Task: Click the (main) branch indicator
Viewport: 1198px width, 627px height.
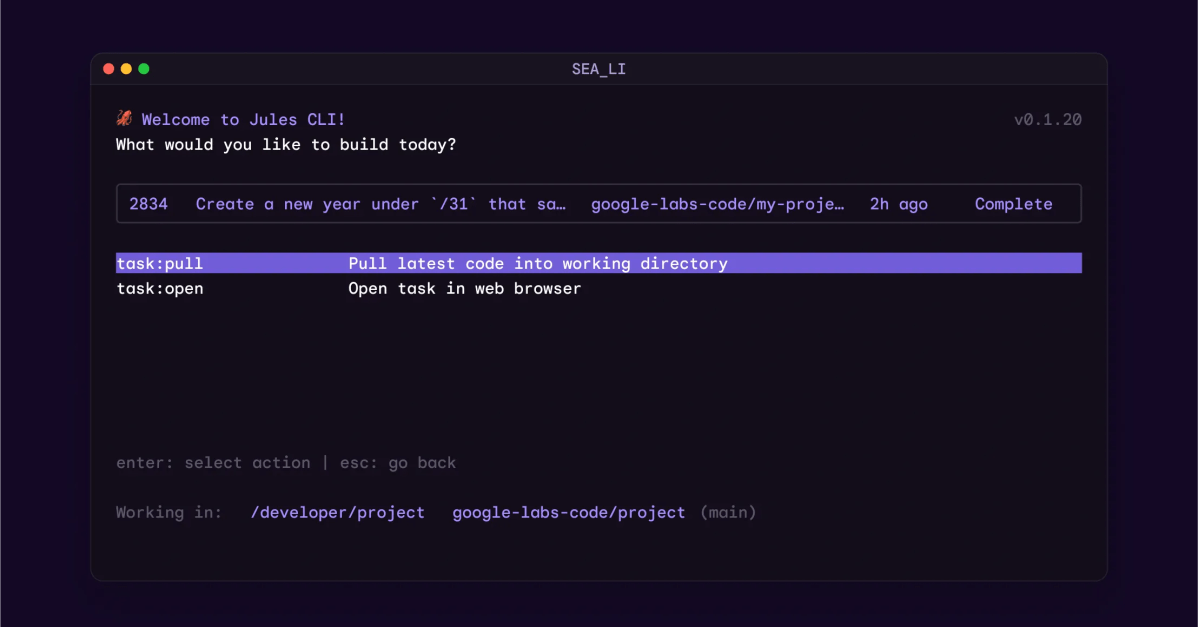Action: coord(728,512)
